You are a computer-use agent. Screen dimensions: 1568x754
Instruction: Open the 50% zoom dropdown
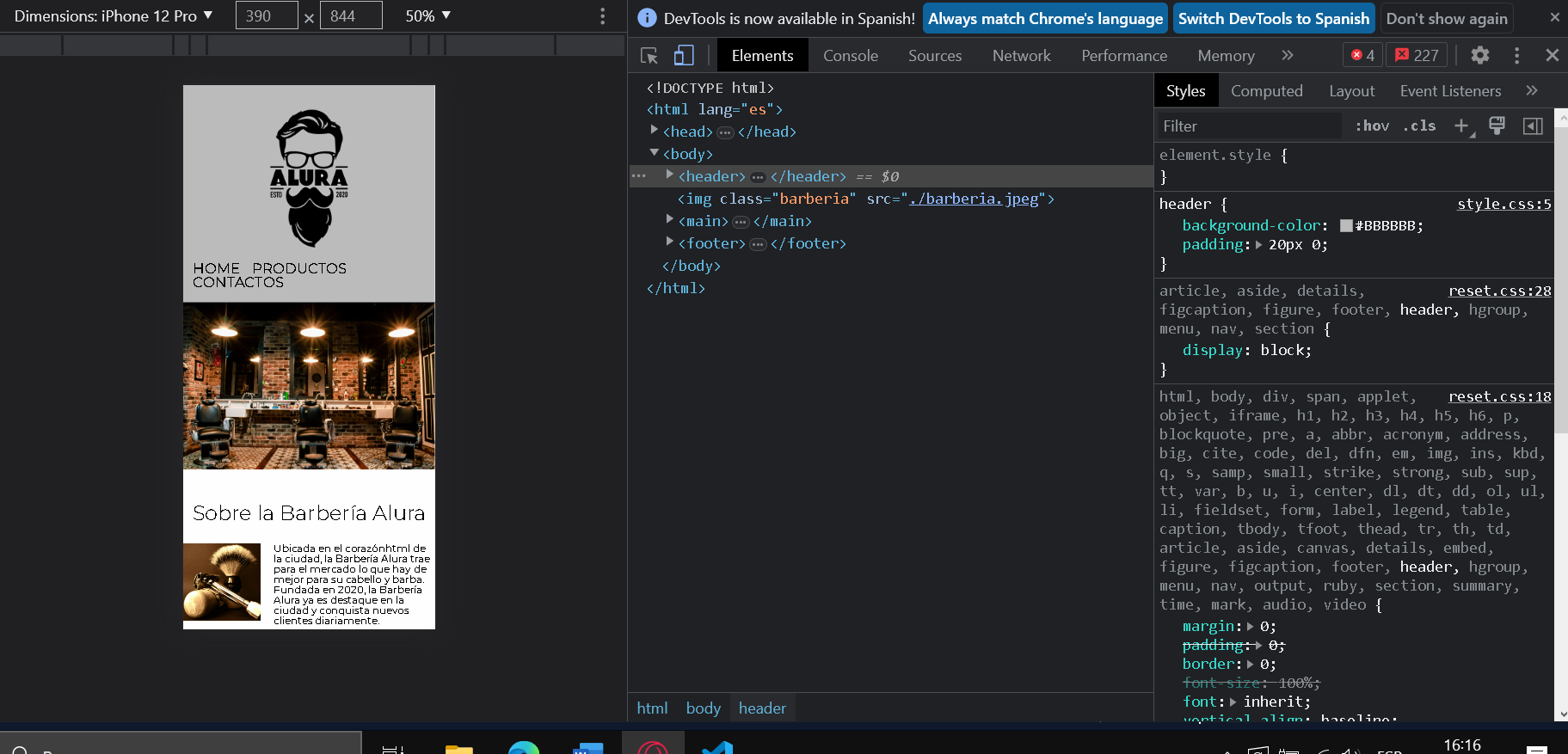click(x=428, y=16)
